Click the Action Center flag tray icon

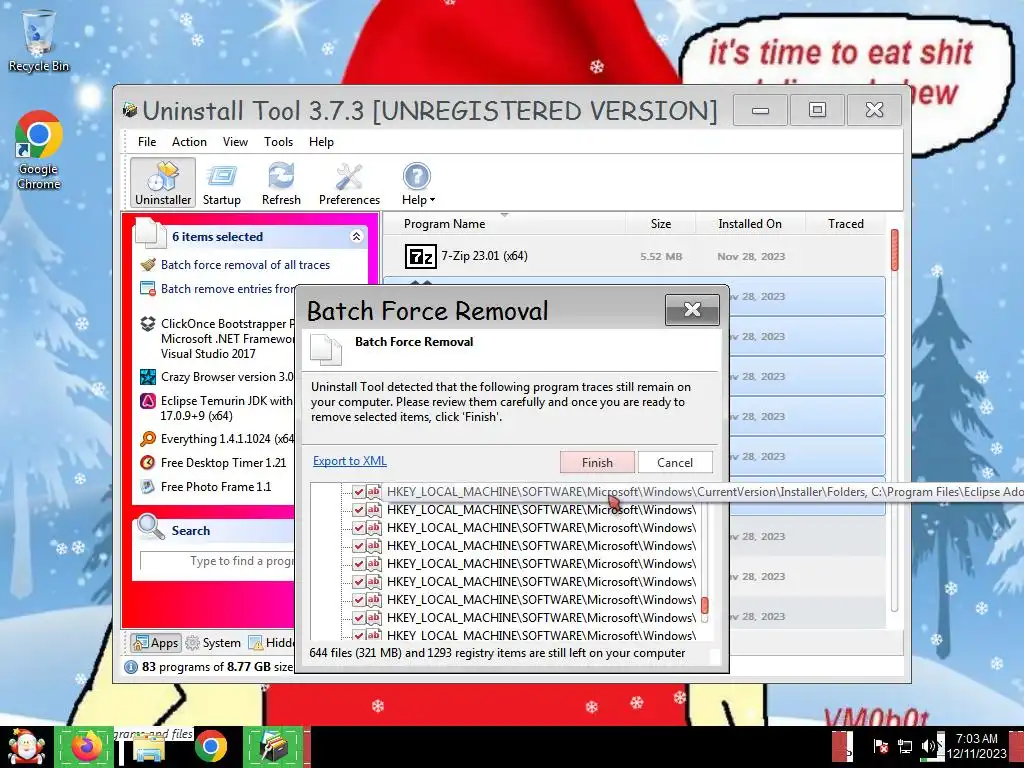[881, 746]
